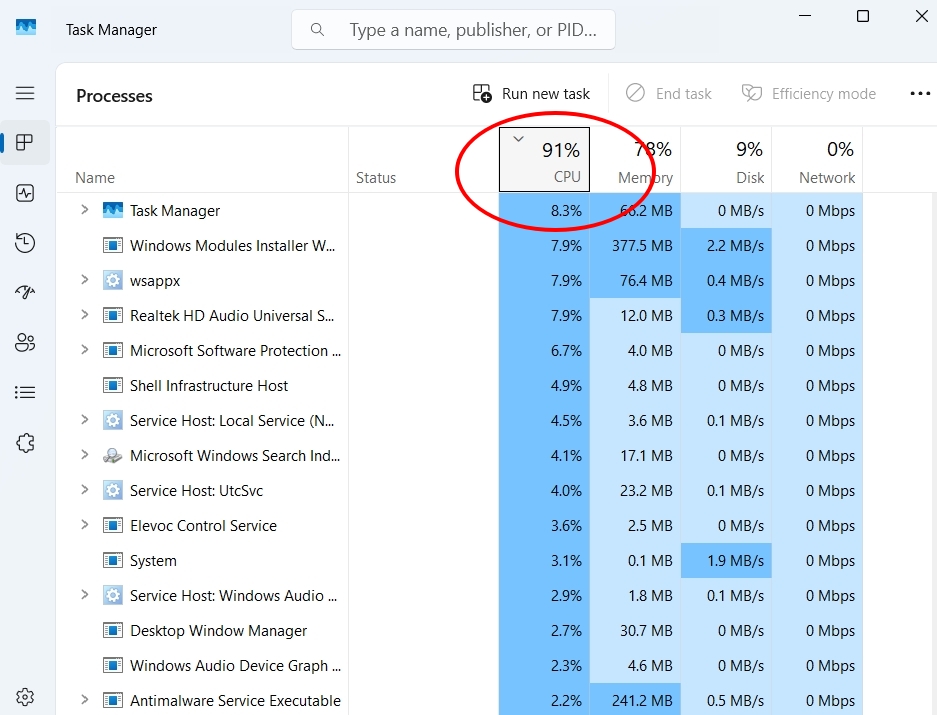
Task: Click the search box in title bar
Action: click(x=453, y=30)
